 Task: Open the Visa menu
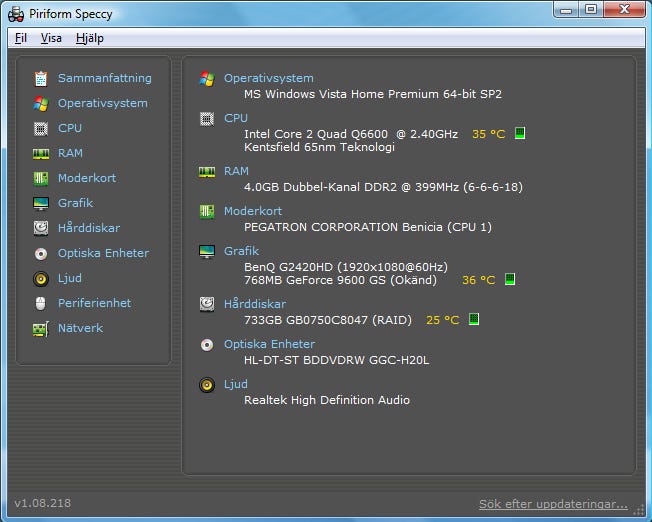point(51,38)
